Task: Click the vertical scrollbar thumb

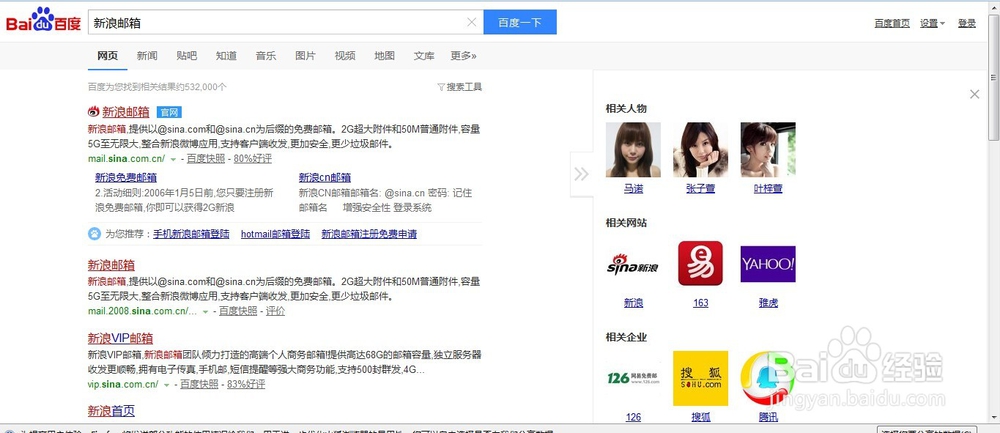Action: 994,77
